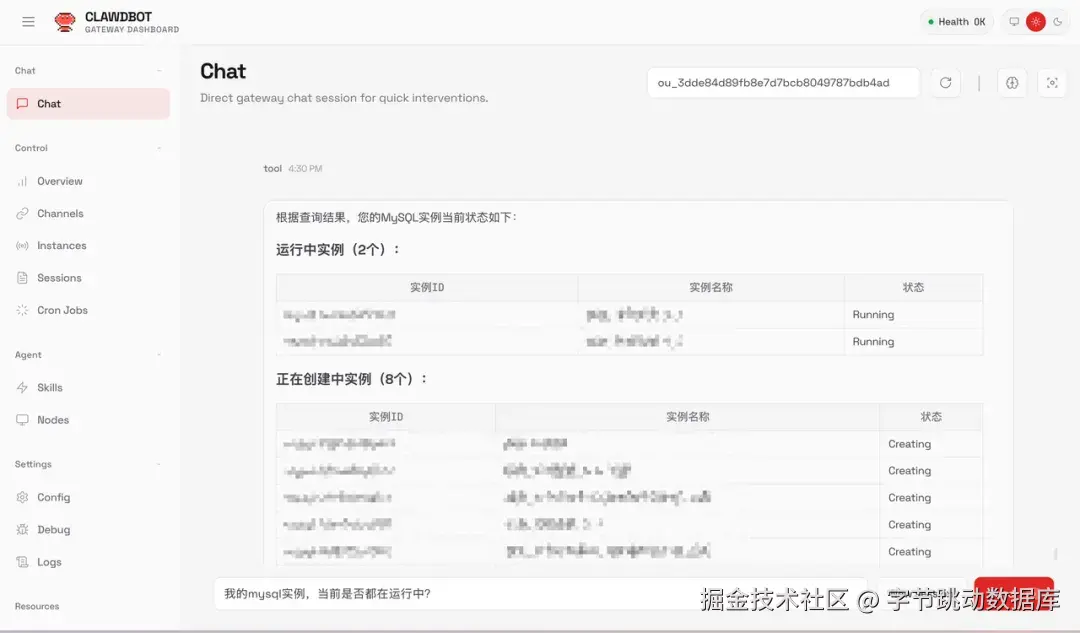Click the Chat speech bubble icon

pos(22,104)
